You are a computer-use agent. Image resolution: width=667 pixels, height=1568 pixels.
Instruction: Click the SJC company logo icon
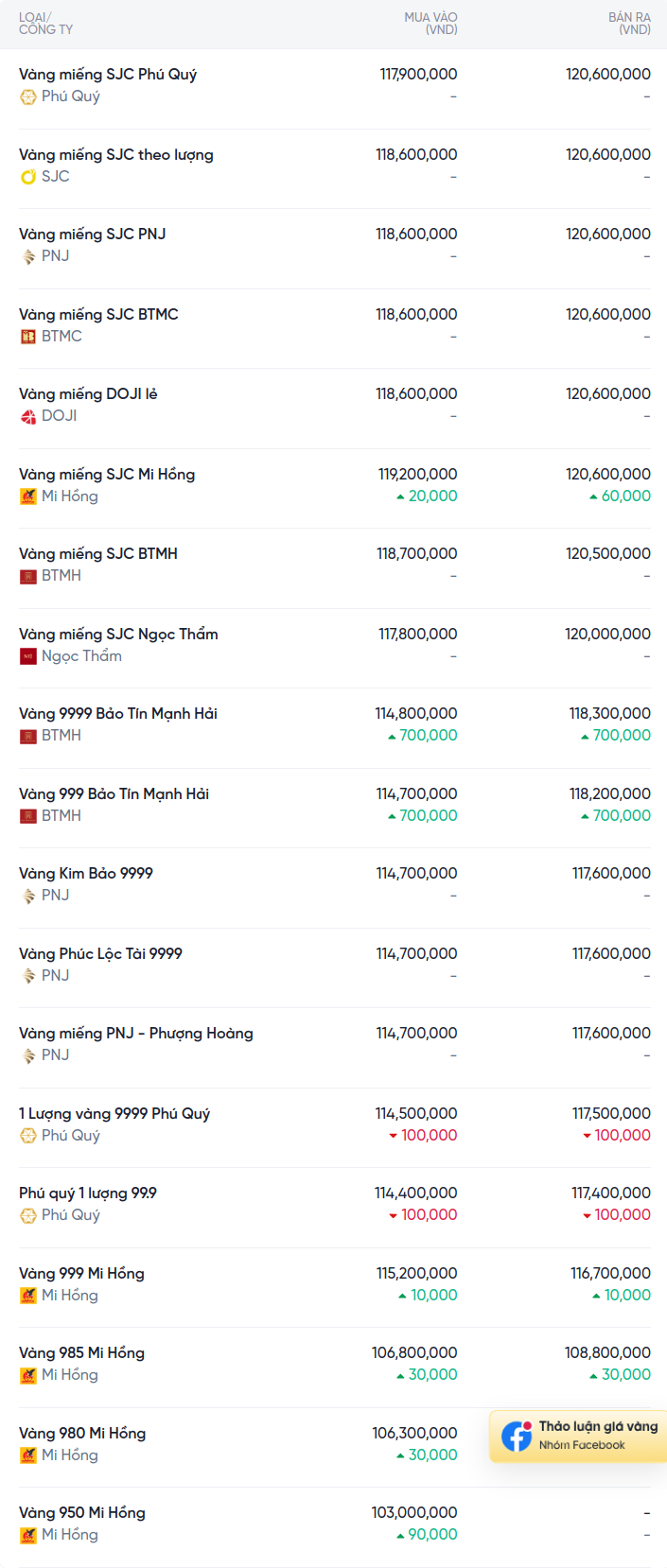(28, 177)
